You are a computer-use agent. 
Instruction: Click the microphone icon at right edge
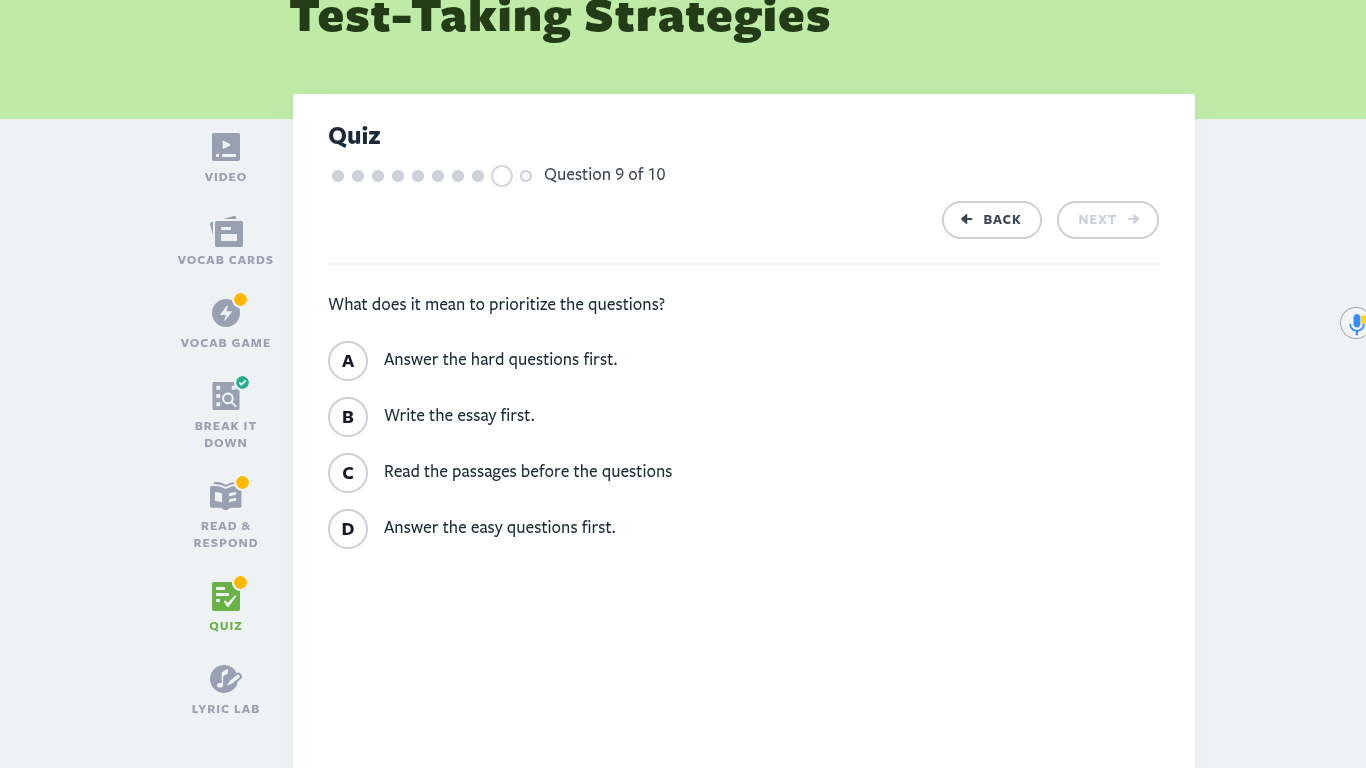pos(1354,323)
